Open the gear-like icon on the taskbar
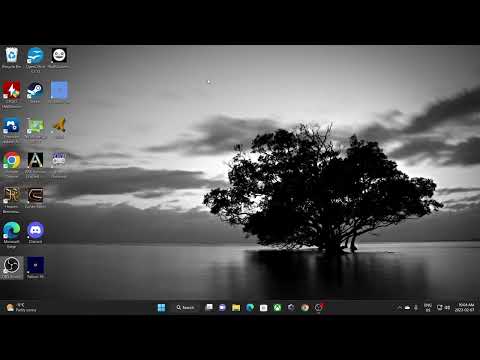Image resolution: width=480 pixels, height=360 pixels. 291,308
